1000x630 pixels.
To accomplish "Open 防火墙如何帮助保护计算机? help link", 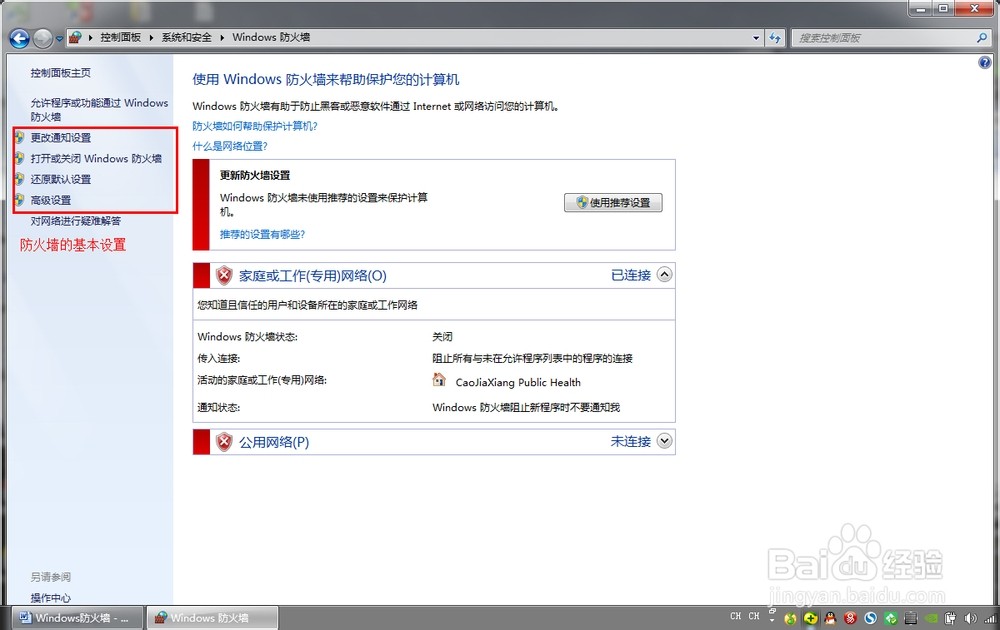I will 255,126.
